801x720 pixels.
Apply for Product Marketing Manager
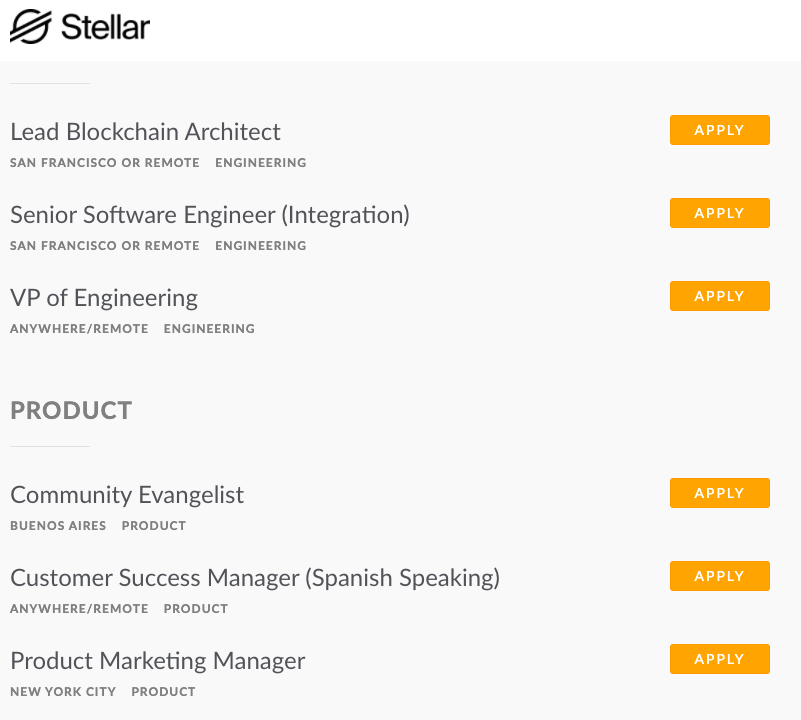point(719,659)
